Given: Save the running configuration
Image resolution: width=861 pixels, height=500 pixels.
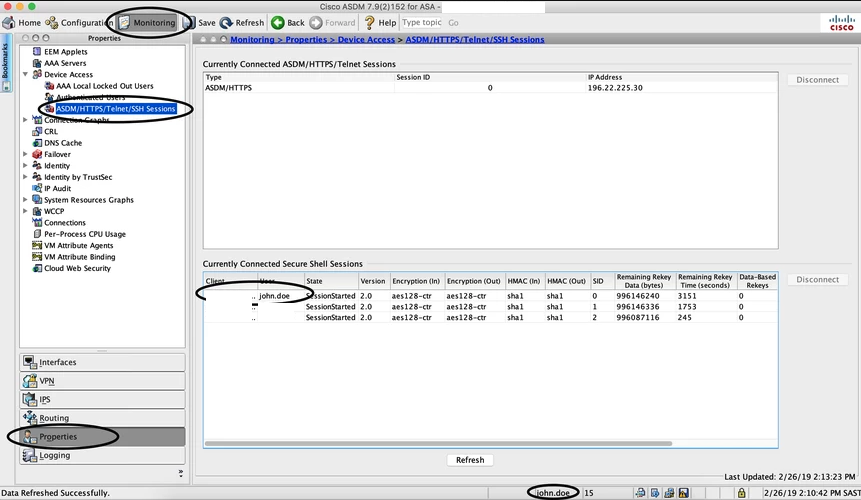Looking at the screenshot, I should point(199,23).
